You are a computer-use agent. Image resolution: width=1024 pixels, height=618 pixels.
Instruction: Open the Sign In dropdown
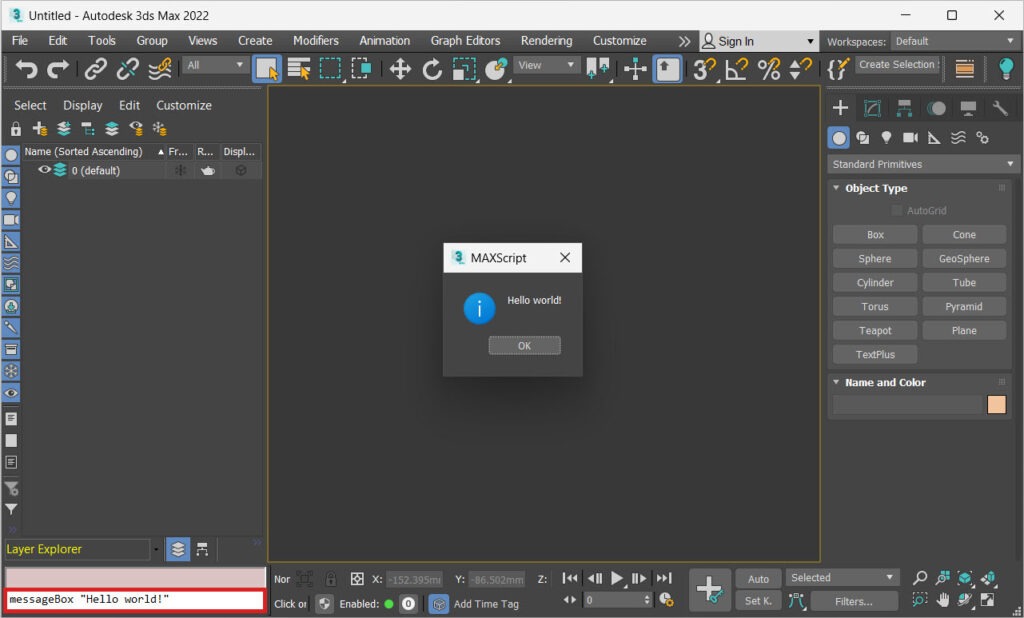pyautogui.click(x=758, y=41)
